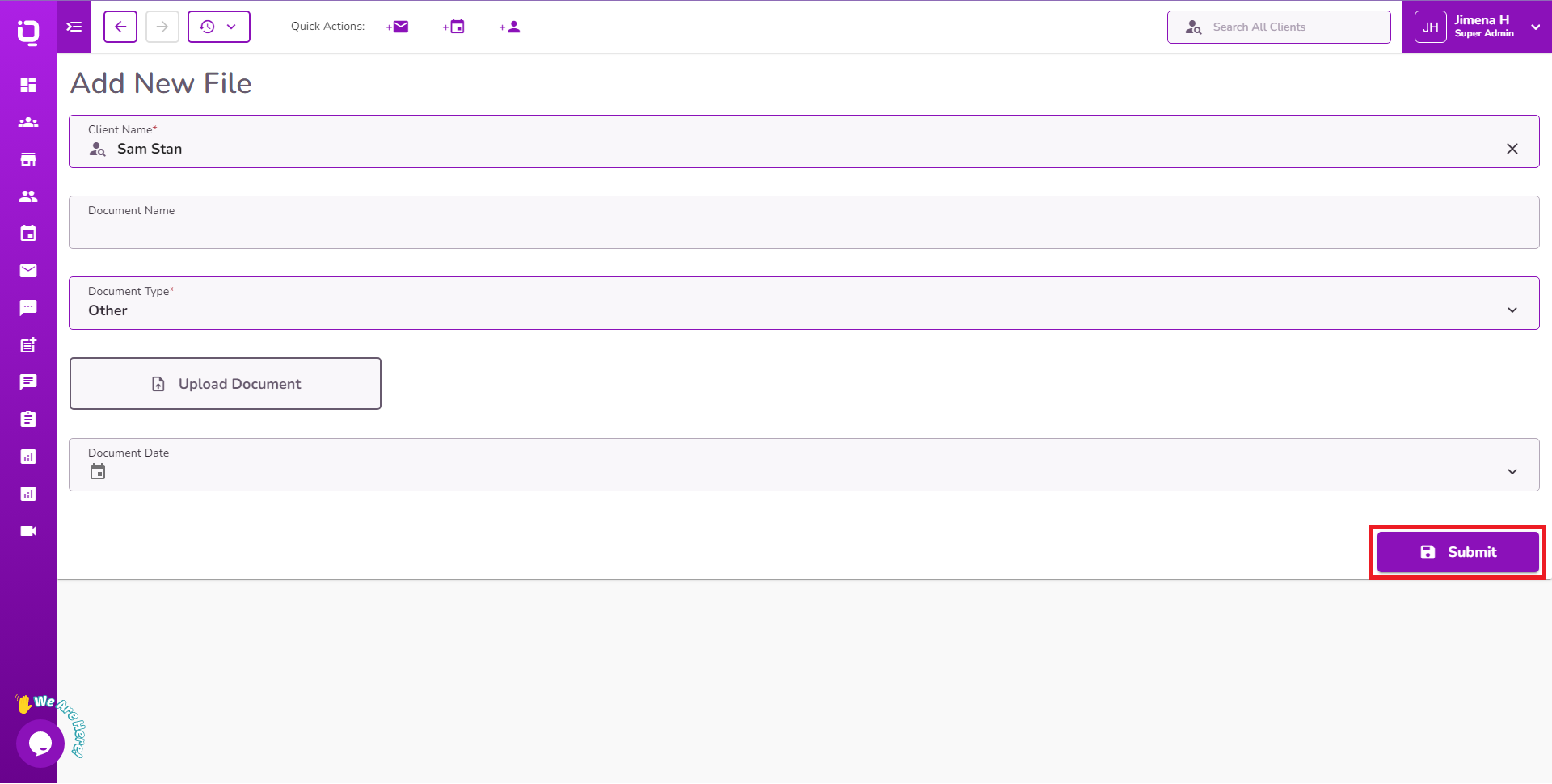Collapse the purple sidebar menu
The image size is (1552, 784).
(74, 27)
